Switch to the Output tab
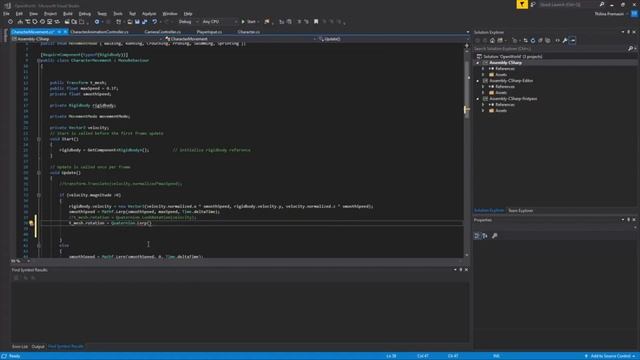The height and width of the screenshot is (360, 640). point(38,347)
